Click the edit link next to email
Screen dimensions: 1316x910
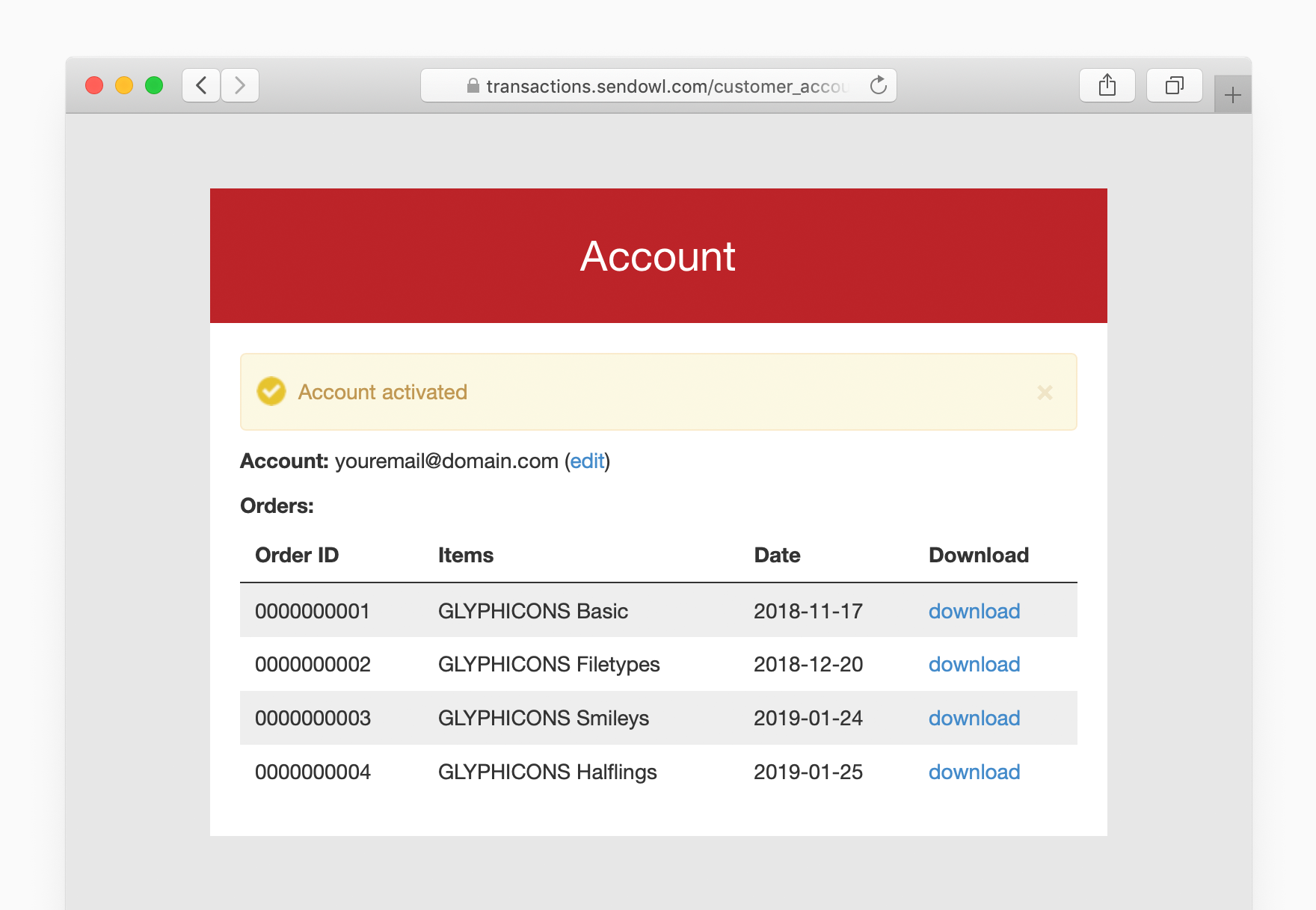pos(587,461)
